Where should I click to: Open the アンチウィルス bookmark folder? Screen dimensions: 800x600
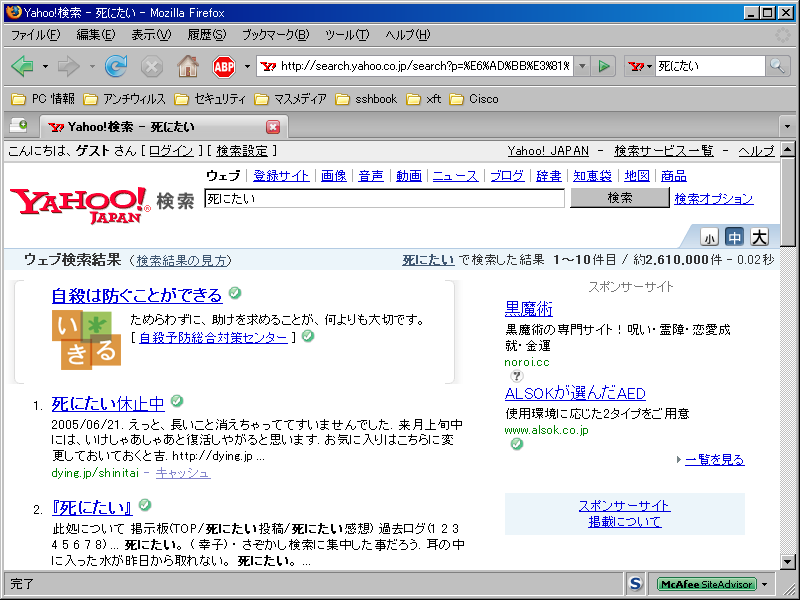(124, 99)
